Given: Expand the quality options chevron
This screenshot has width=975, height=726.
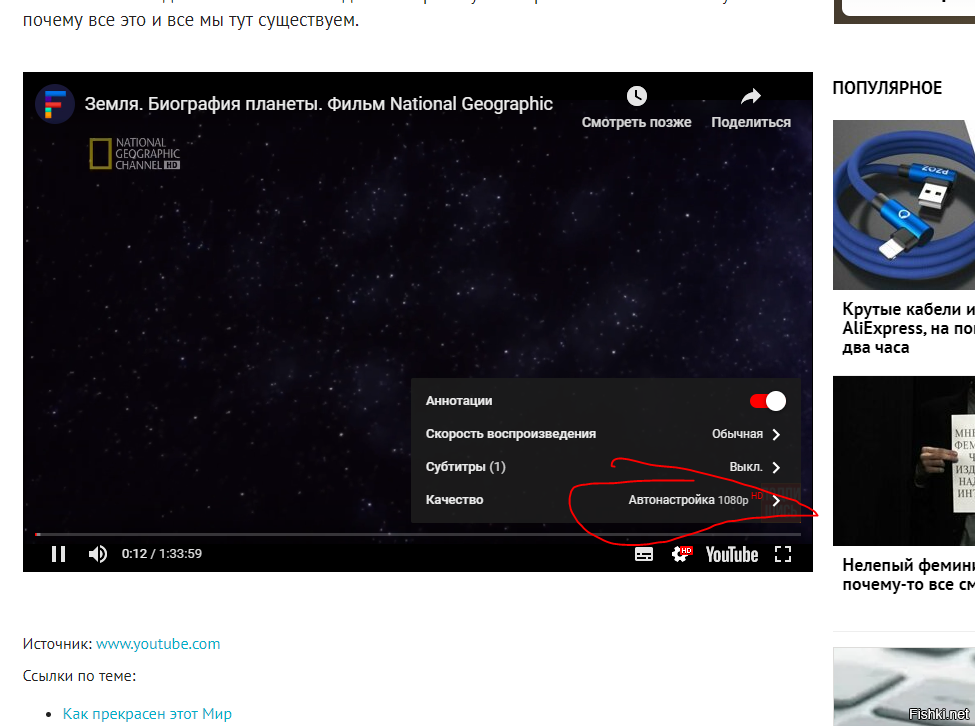Looking at the screenshot, I should tap(776, 500).
